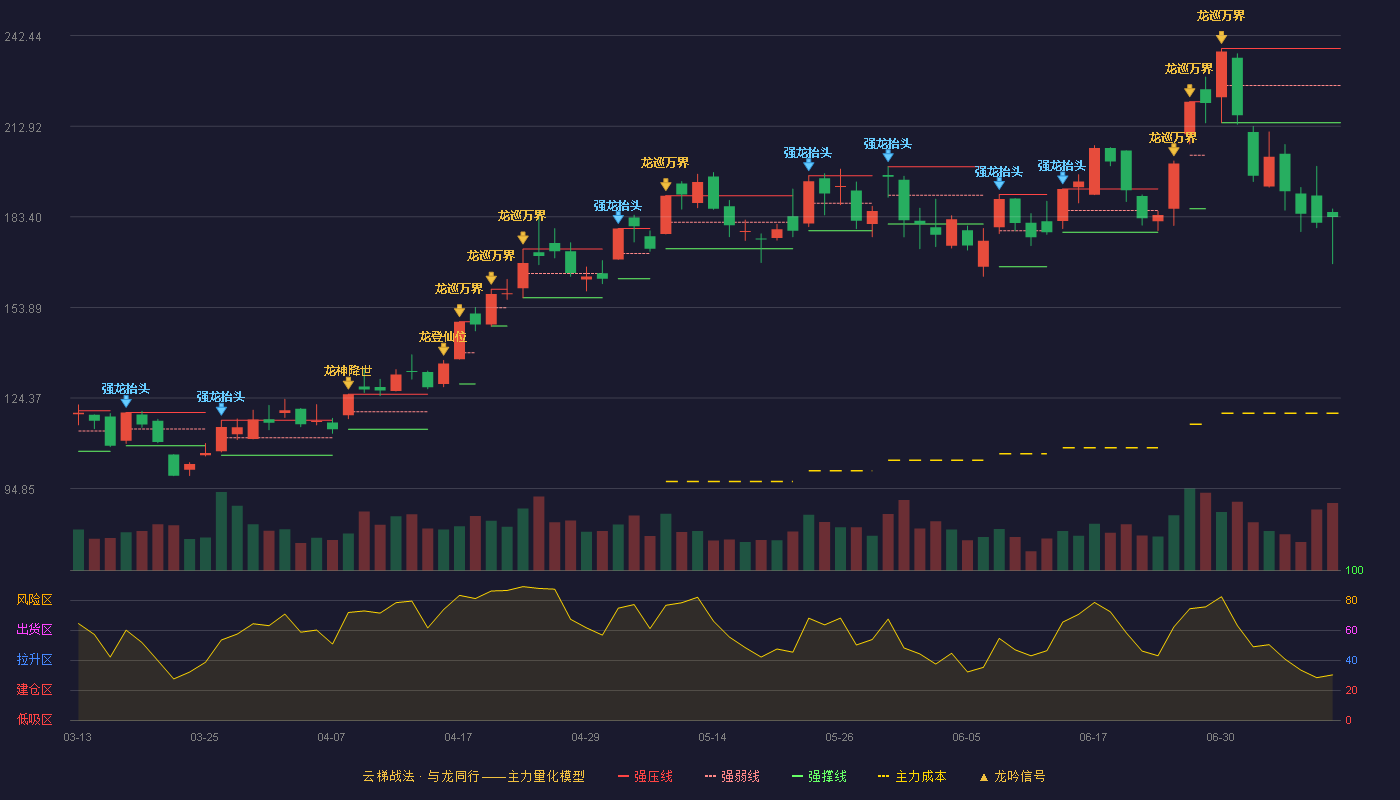1400x800 pixels.
Task: Click the blue 40 indicator scale value
Action: coord(1351,660)
